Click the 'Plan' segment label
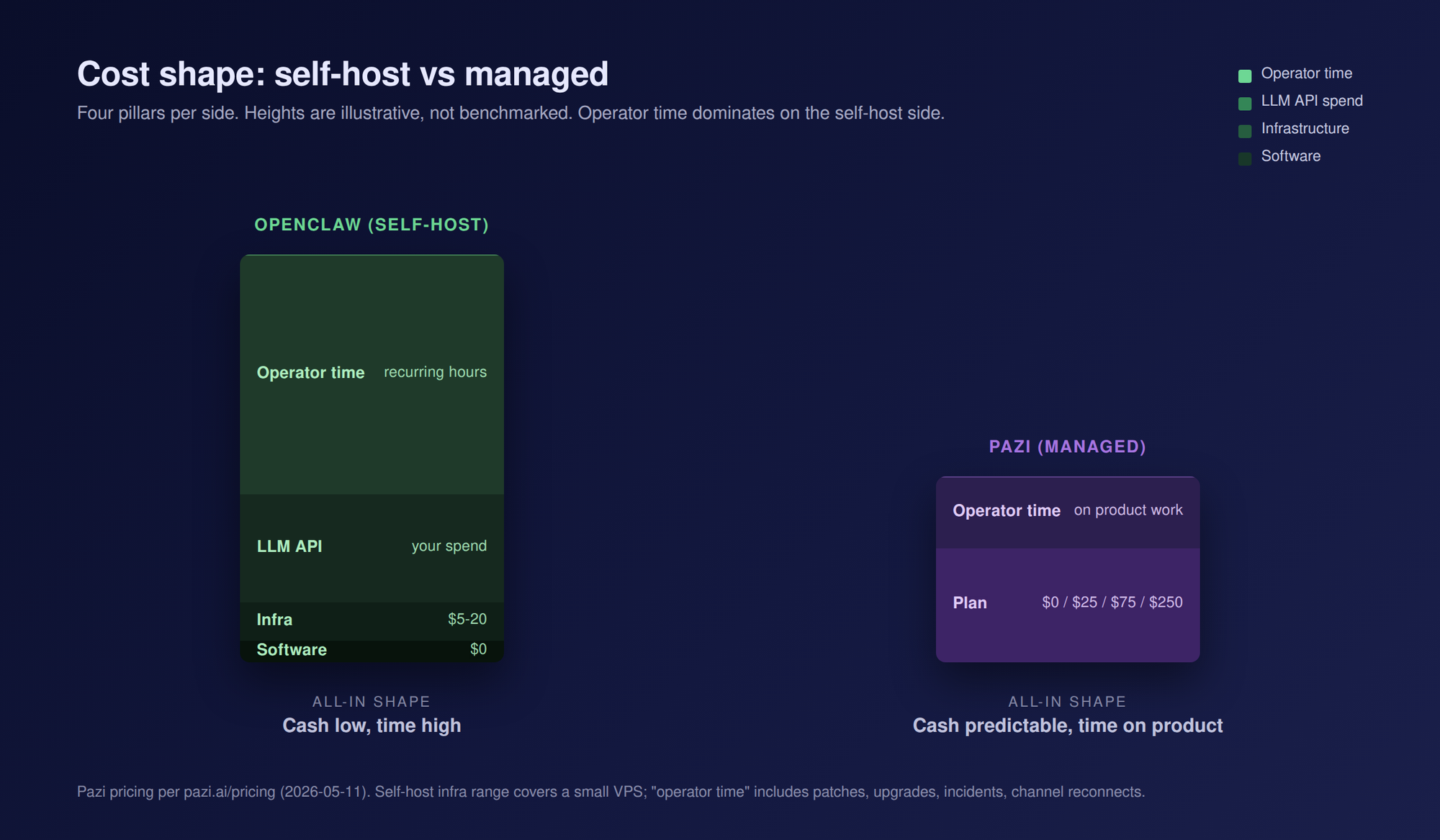 click(x=970, y=603)
